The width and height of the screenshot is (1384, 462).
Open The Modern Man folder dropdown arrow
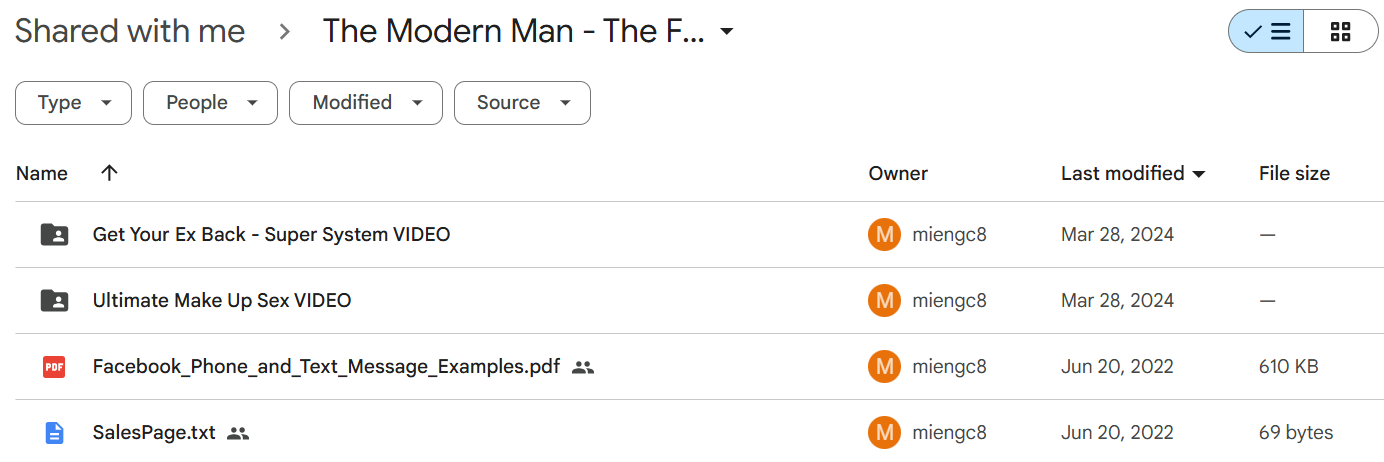point(727,32)
